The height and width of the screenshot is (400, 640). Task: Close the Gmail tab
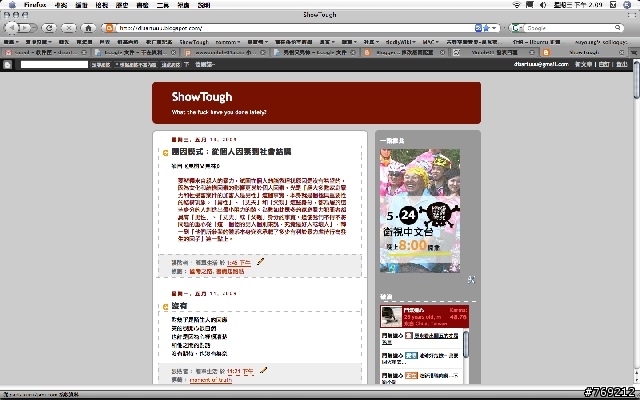point(84,52)
